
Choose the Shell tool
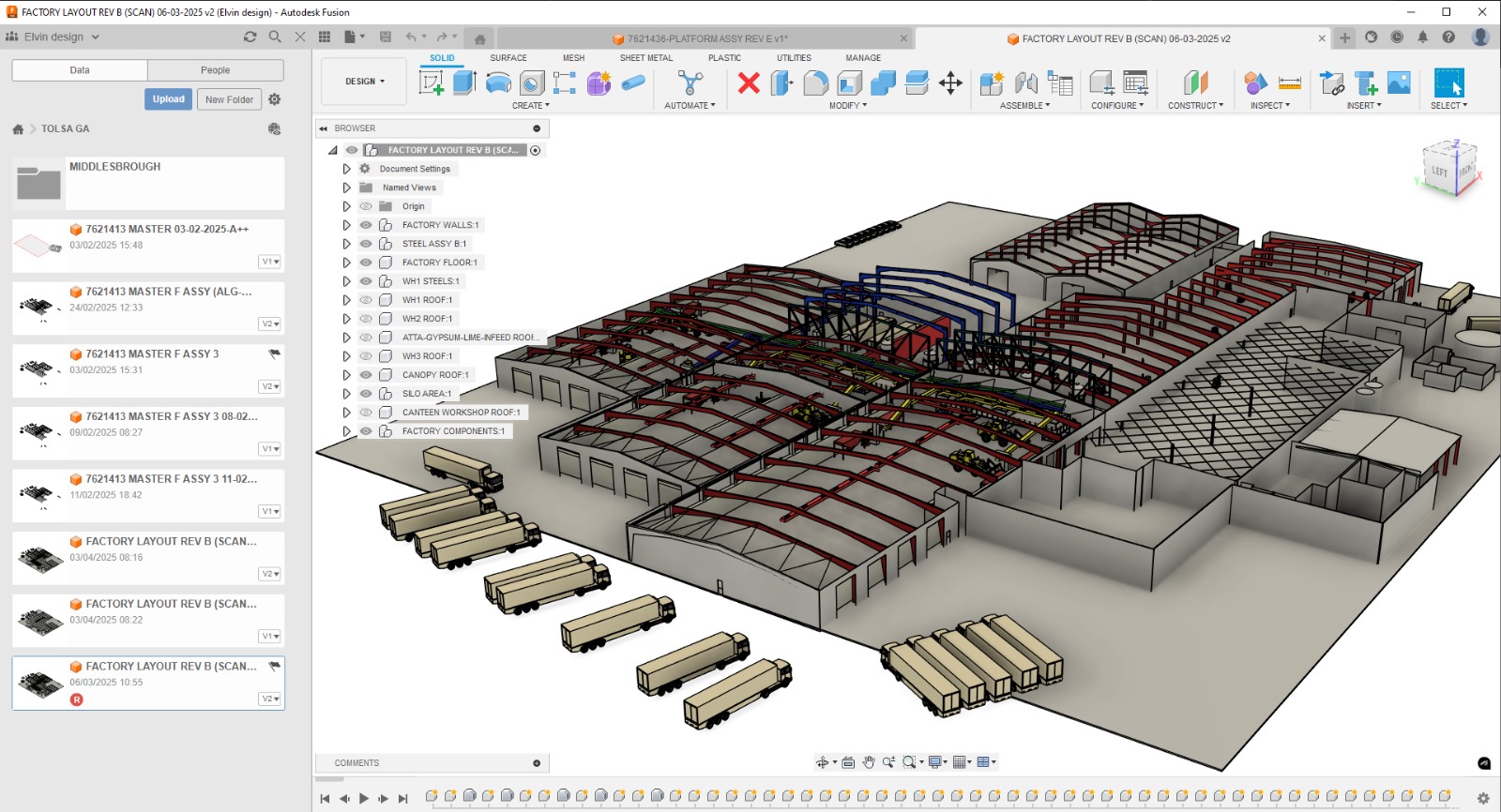tap(850, 83)
